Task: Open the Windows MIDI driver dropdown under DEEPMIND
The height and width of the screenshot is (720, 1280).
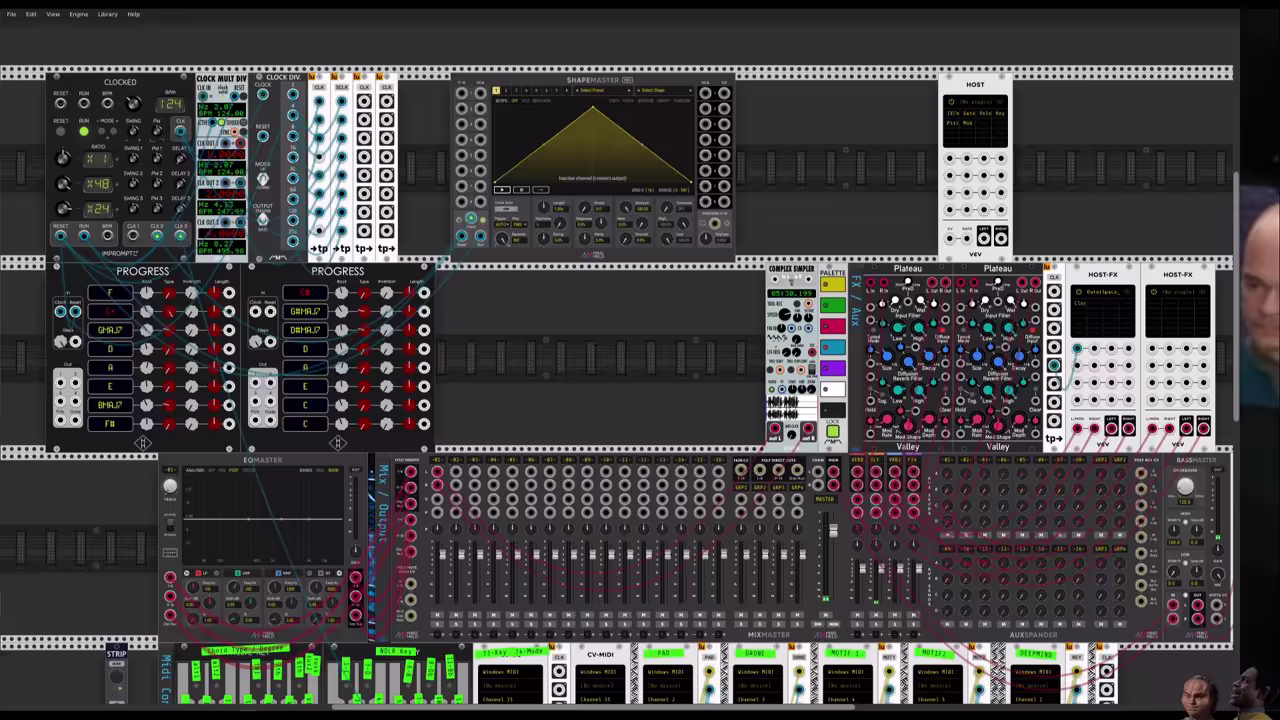Action: 1035,672
